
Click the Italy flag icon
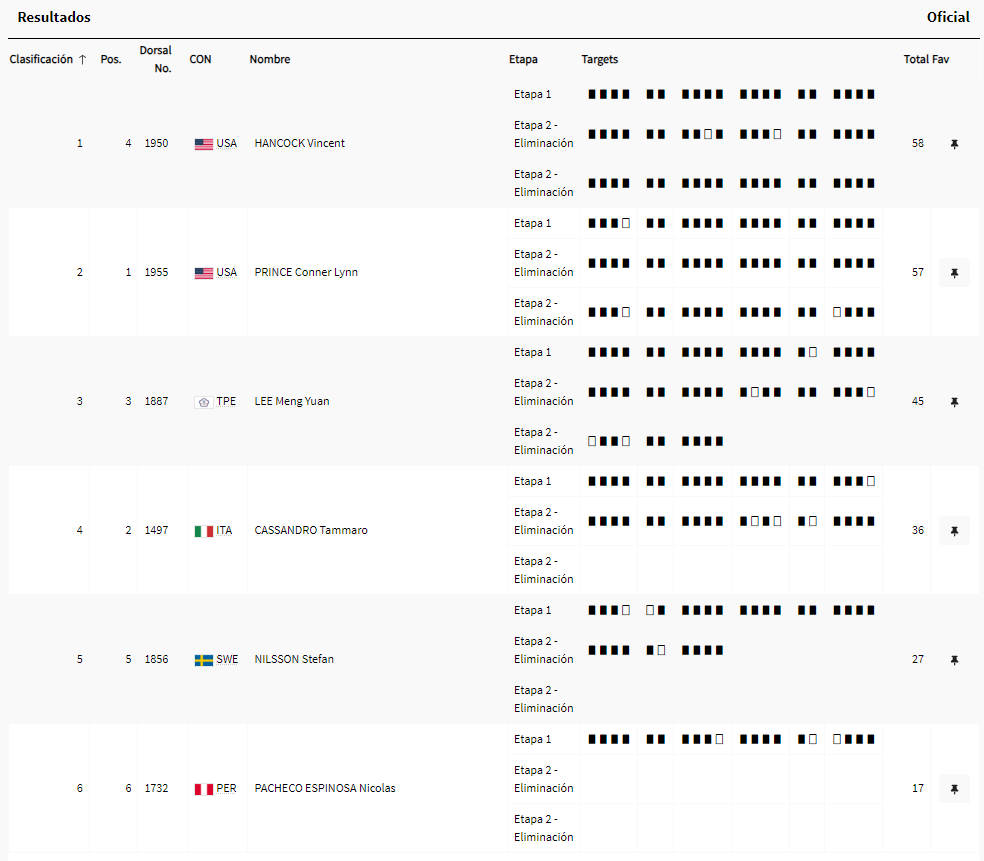click(204, 531)
